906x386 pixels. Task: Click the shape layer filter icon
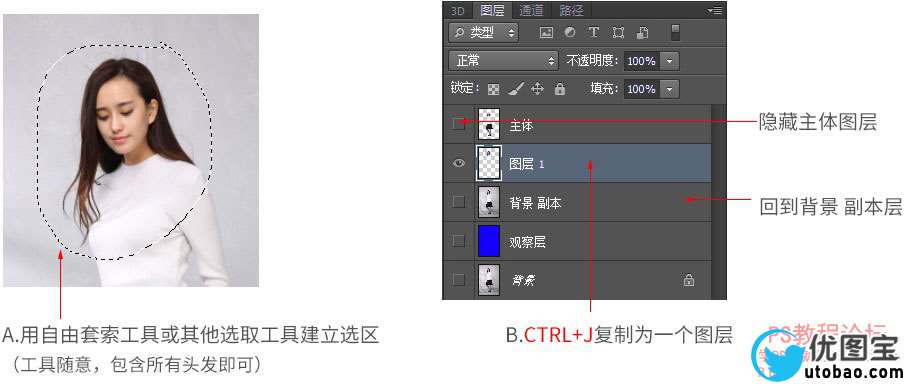pyautogui.click(x=618, y=32)
